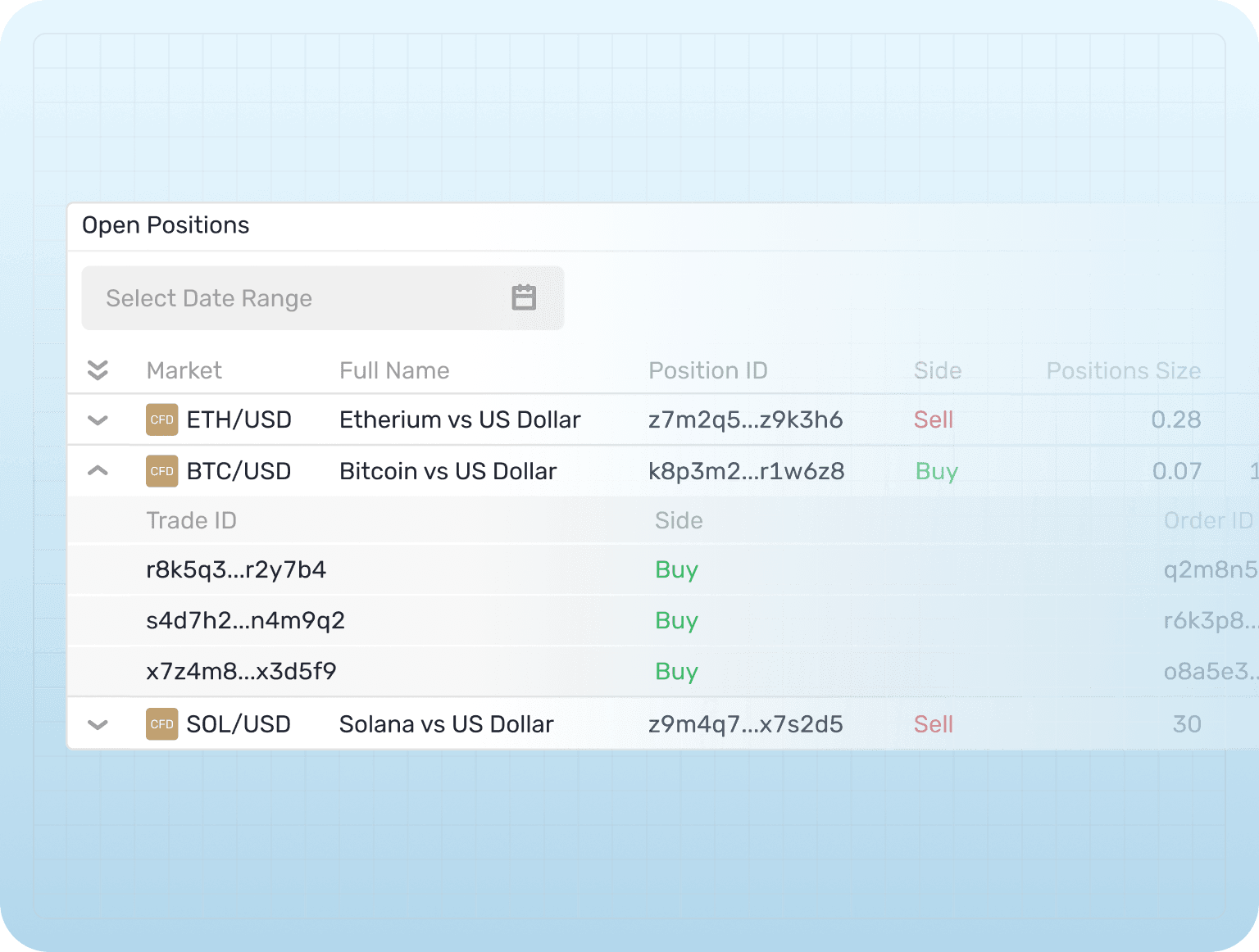This screenshot has height=952, width=1259.
Task: Select position ID z9m4q7...x7s2d5
Action: click(746, 724)
